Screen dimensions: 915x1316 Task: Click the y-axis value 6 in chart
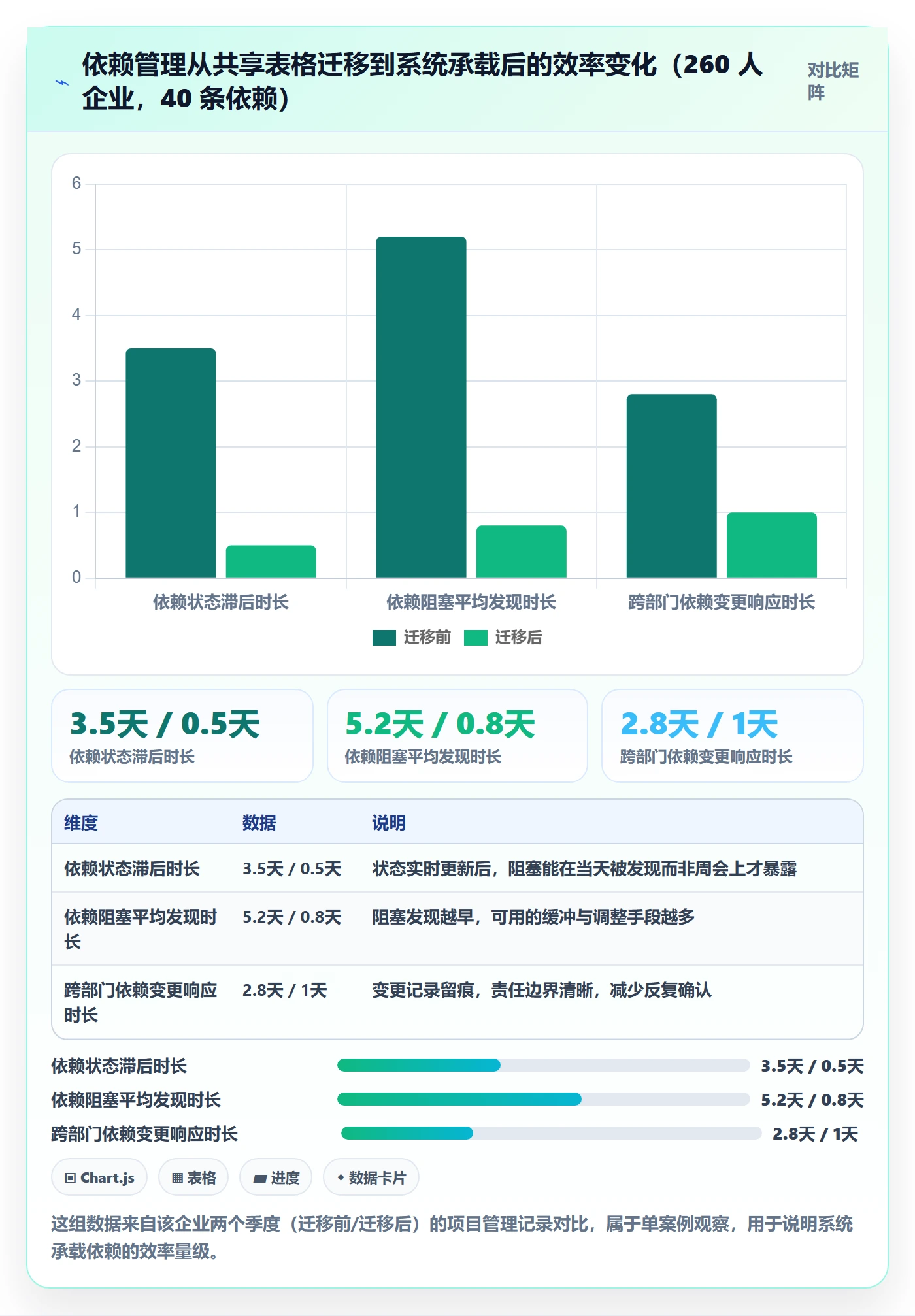(76, 183)
